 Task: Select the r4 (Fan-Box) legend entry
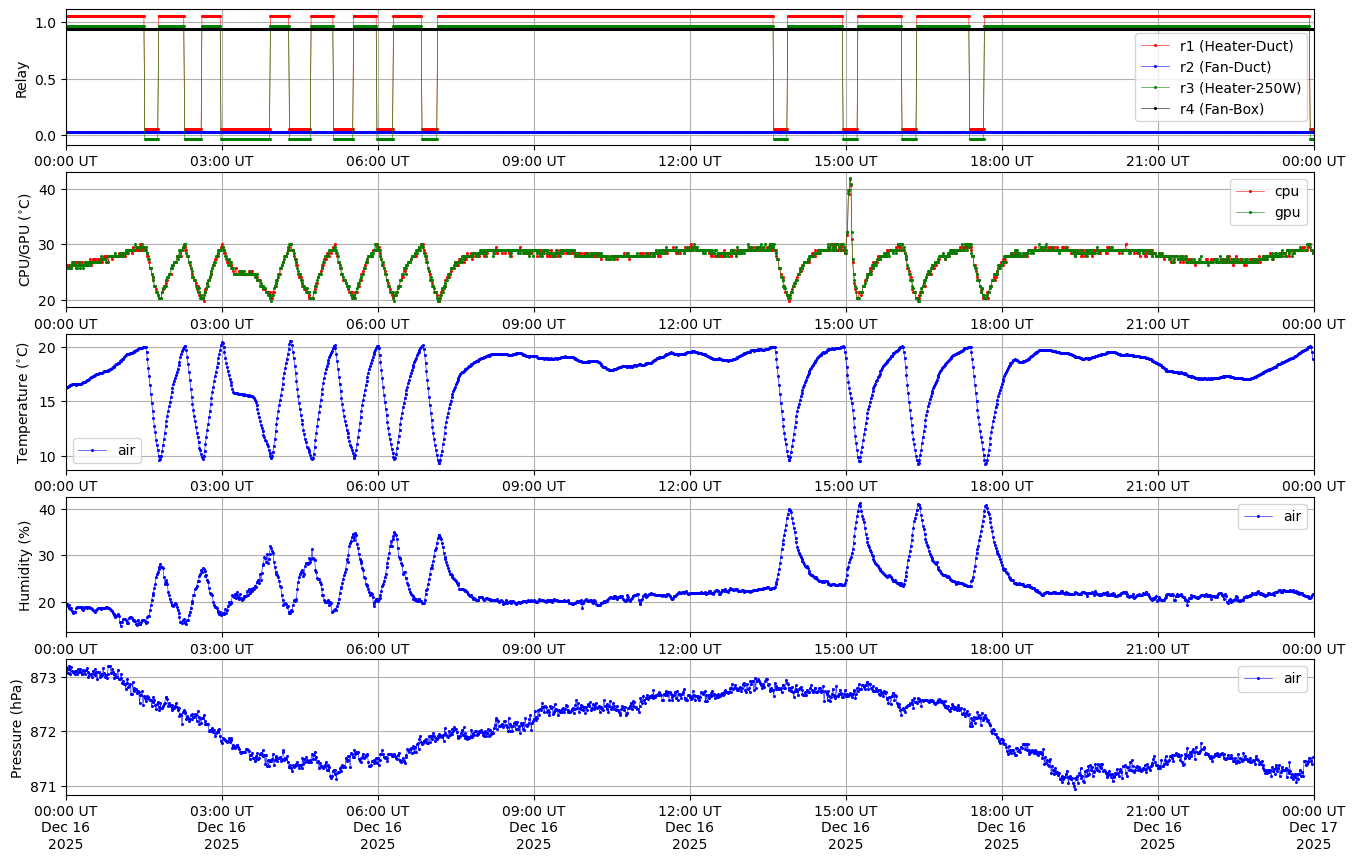click(1222, 109)
